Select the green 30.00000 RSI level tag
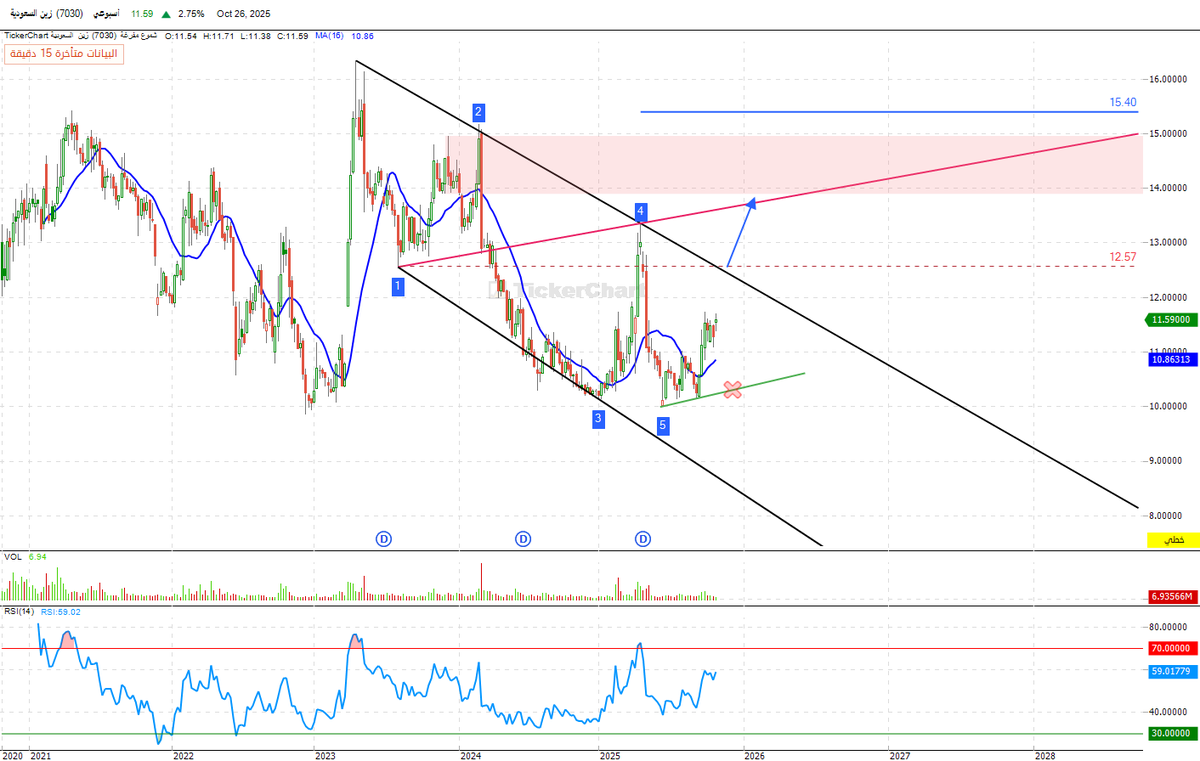The width and height of the screenshot is (1200, 761). [x=1171, y=733]
